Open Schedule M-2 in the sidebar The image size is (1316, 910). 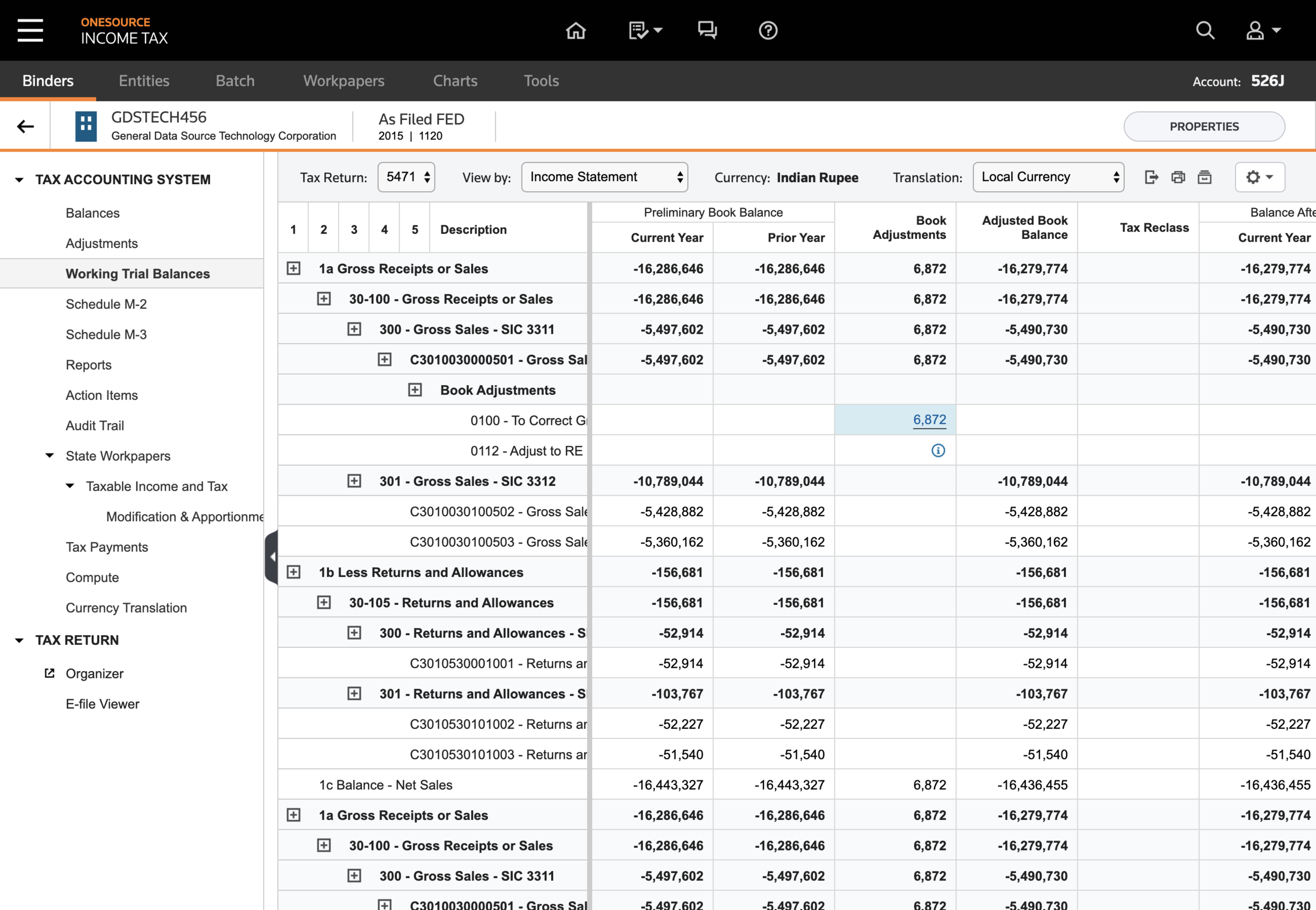click(106, 304)
